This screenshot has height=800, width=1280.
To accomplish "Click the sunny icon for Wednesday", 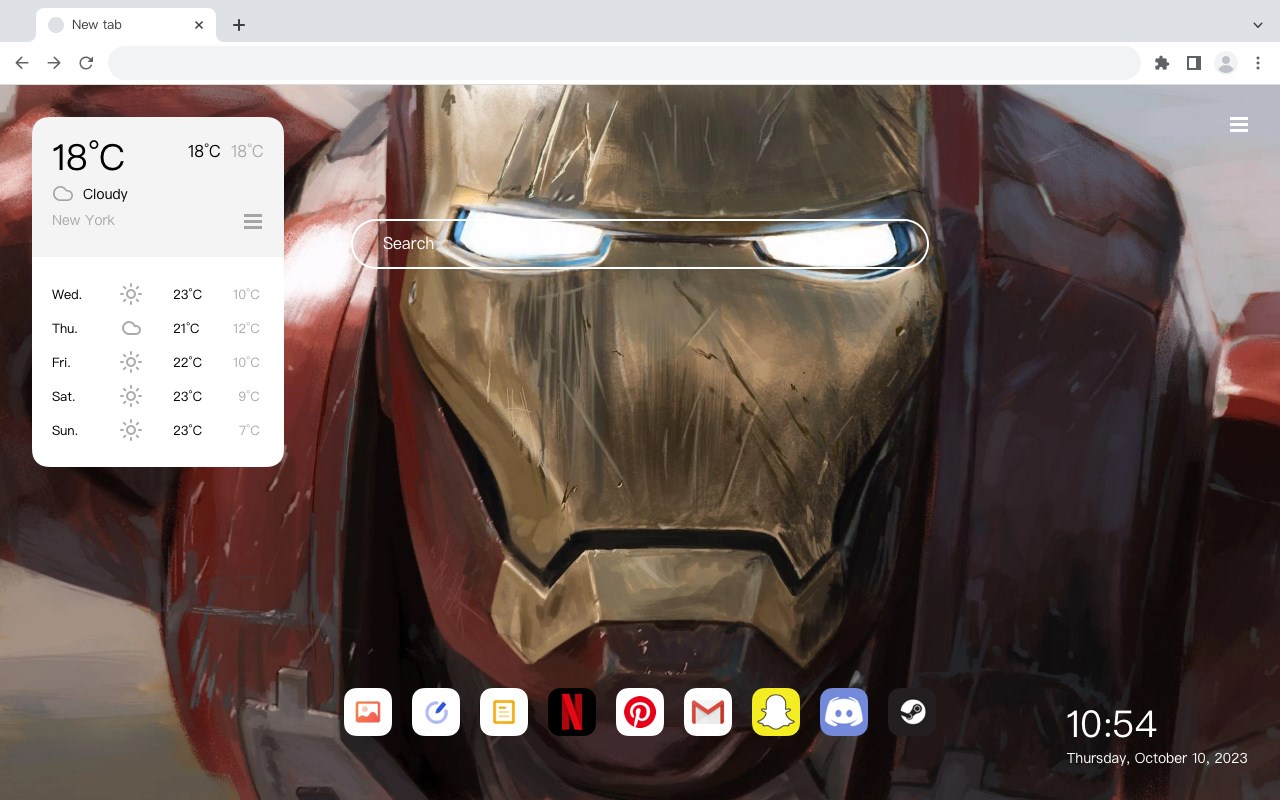I will tap(131, 294).
